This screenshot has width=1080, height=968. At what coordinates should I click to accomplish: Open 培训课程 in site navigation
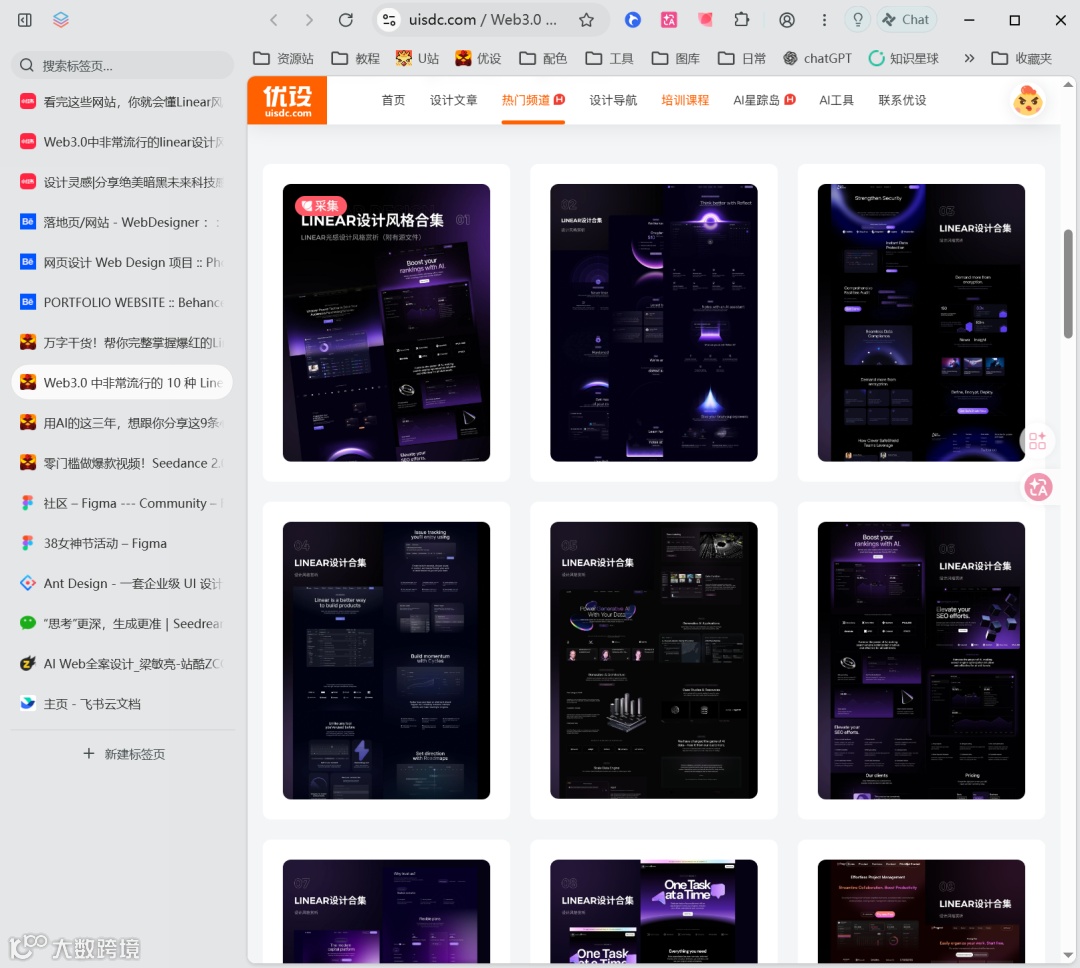[685, 101]
